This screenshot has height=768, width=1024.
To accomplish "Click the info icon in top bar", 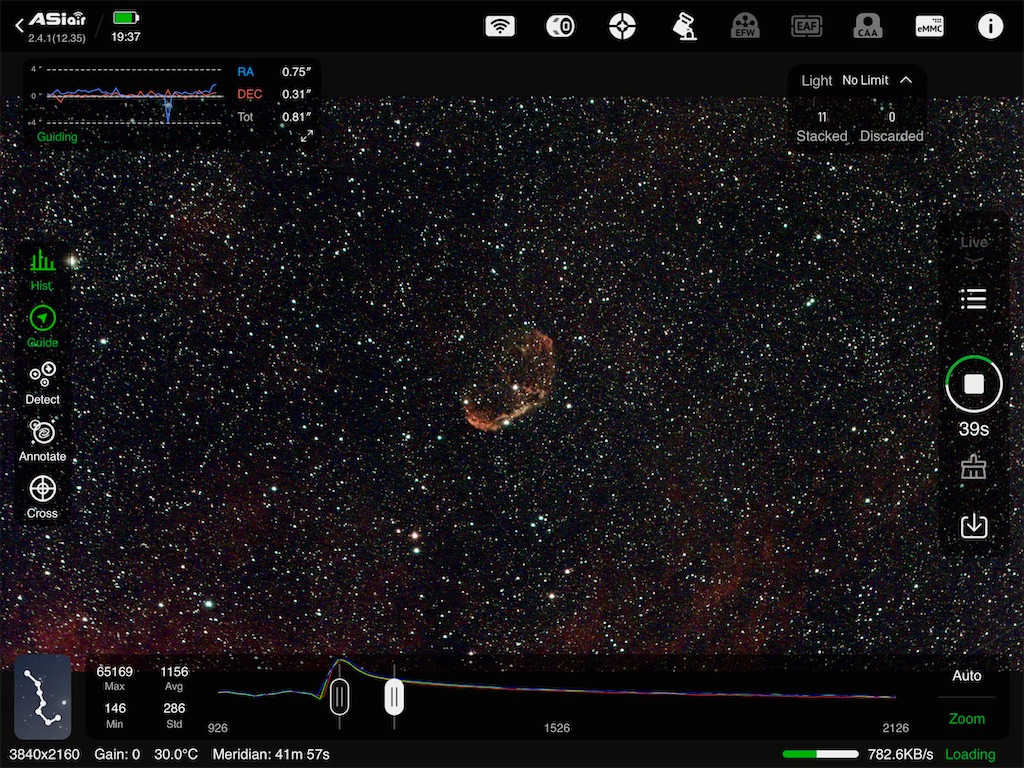I will (990, 27).
